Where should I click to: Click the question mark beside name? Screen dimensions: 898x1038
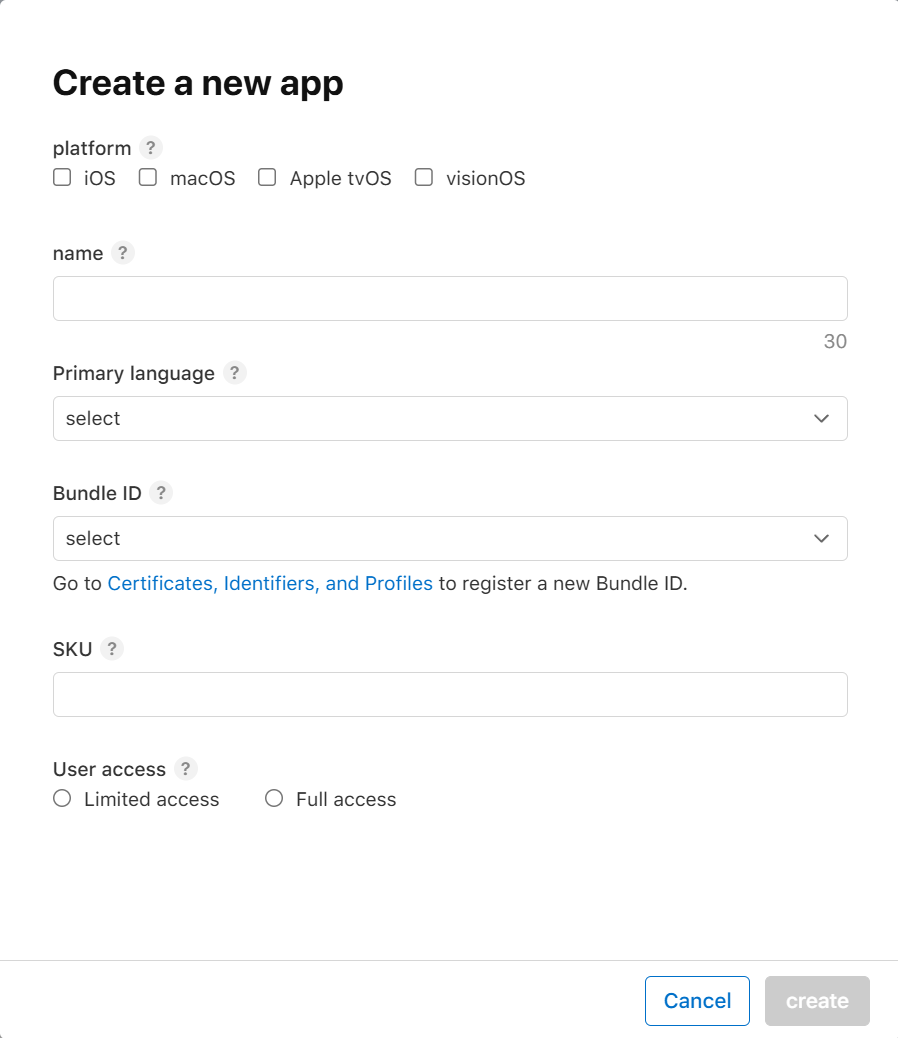pos(122,253)
